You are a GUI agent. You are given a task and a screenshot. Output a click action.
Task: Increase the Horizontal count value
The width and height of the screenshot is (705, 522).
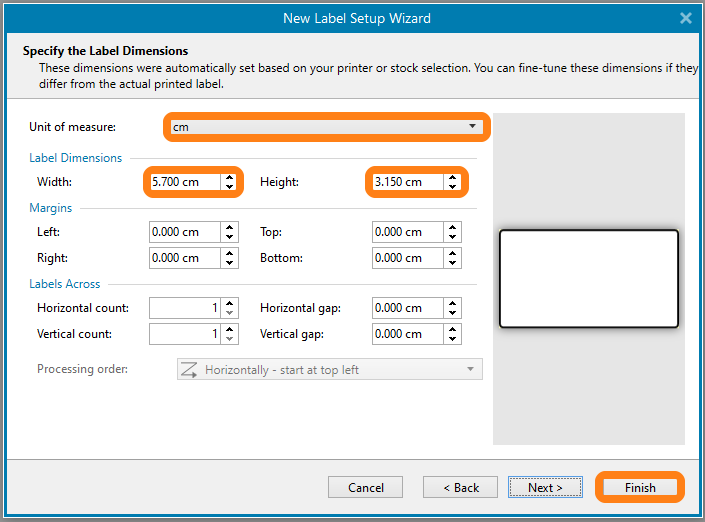pyautogui.click(x=230, y=303)
